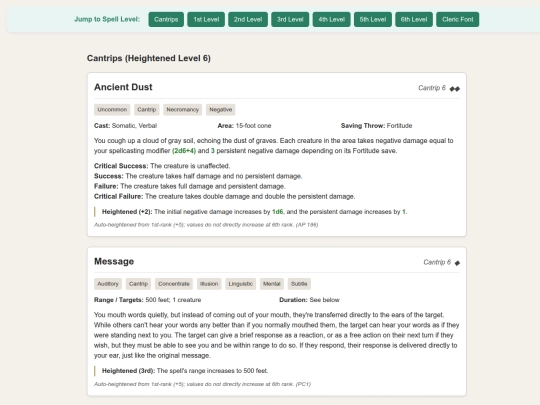Click the Illusion trait tag
This screenshot has width=540, height=405.
[x=209, y=284]
